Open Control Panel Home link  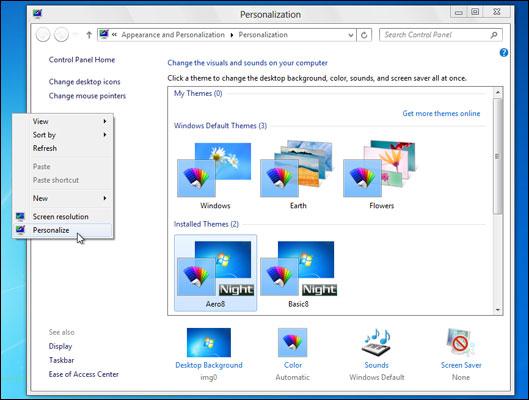pyautogui.click(x=82, y=60)
